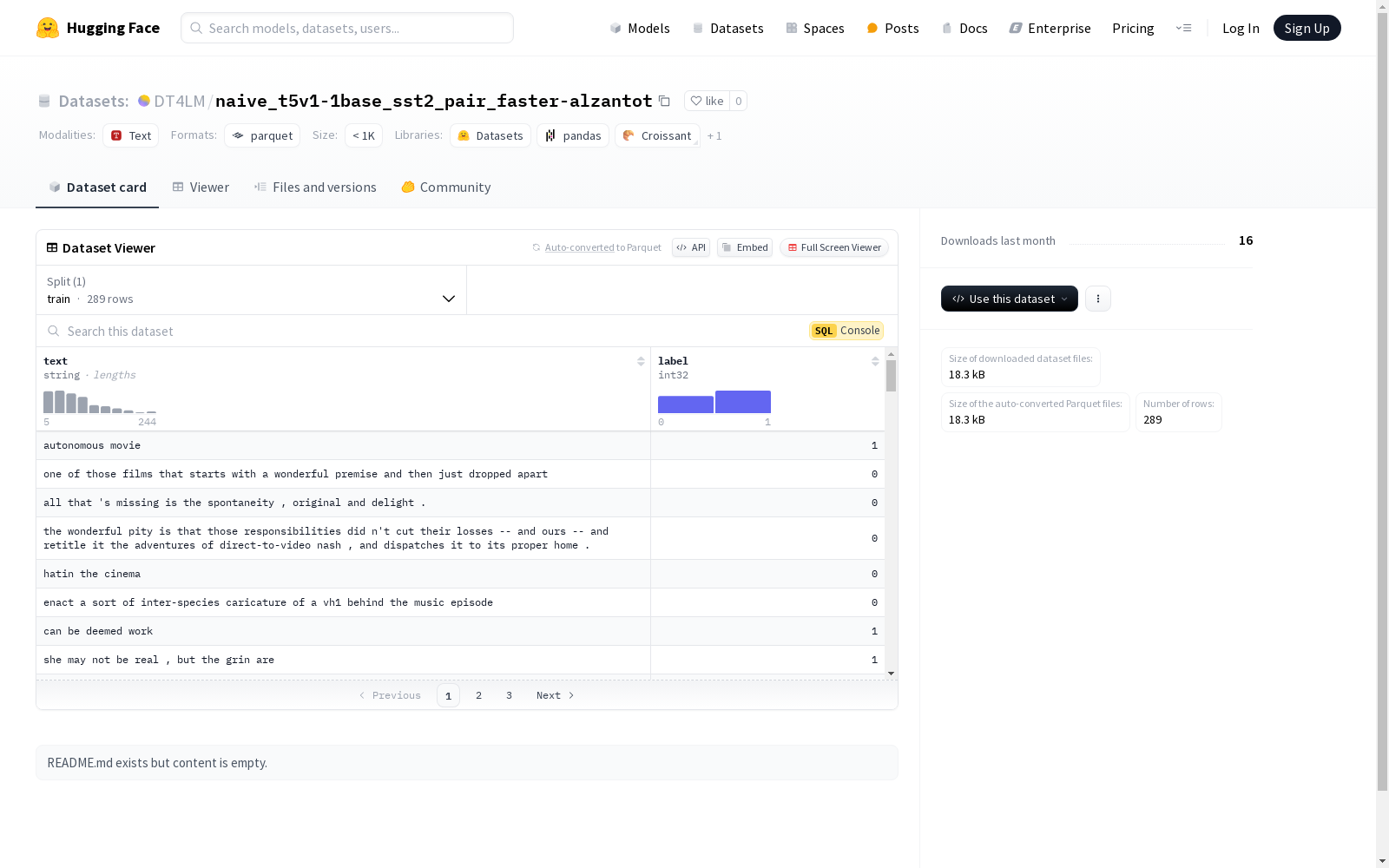Go to page 3 of the rows
1389x868 pixels.
pyautogui.click(x=509, y=695)
